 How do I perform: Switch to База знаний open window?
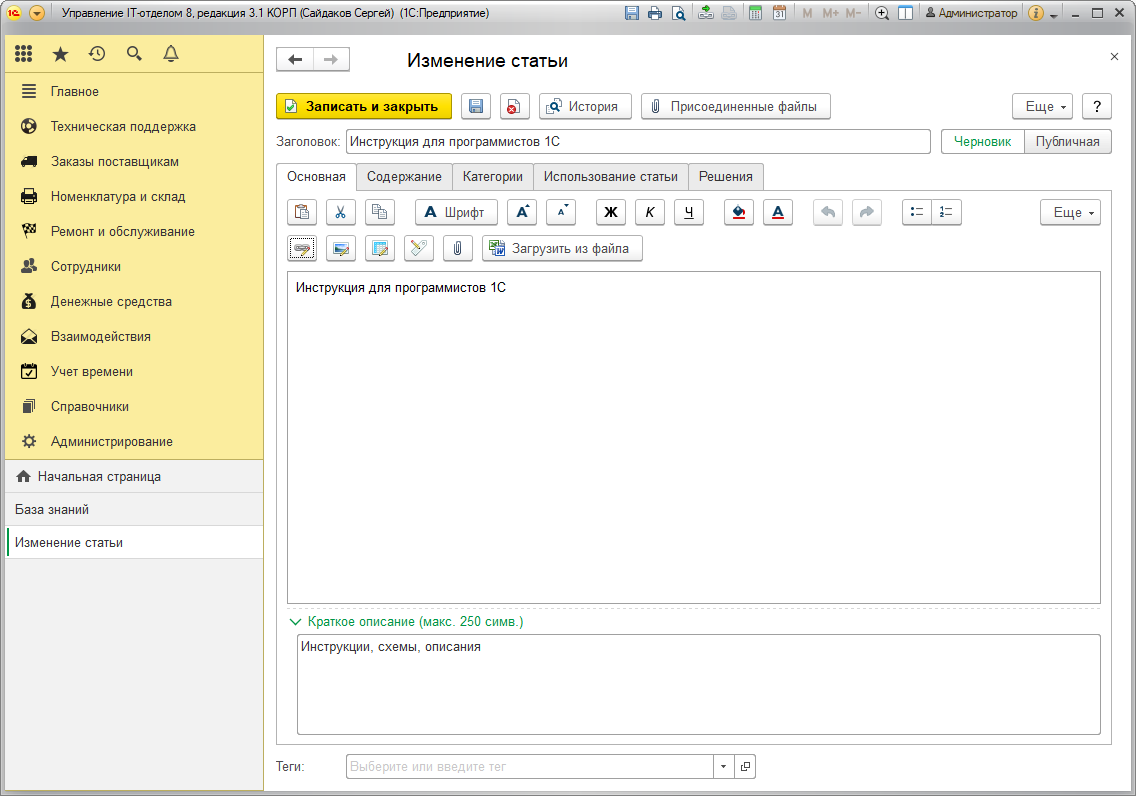[134, 510]
